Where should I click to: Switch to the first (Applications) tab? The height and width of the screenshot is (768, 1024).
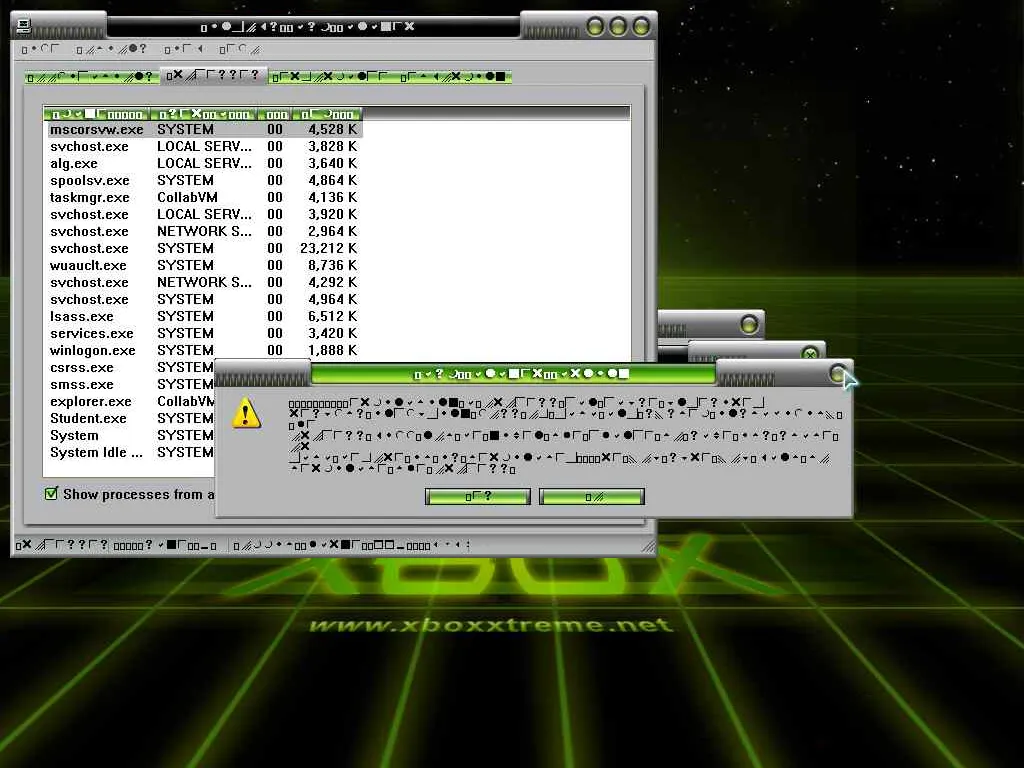point(91,77)
